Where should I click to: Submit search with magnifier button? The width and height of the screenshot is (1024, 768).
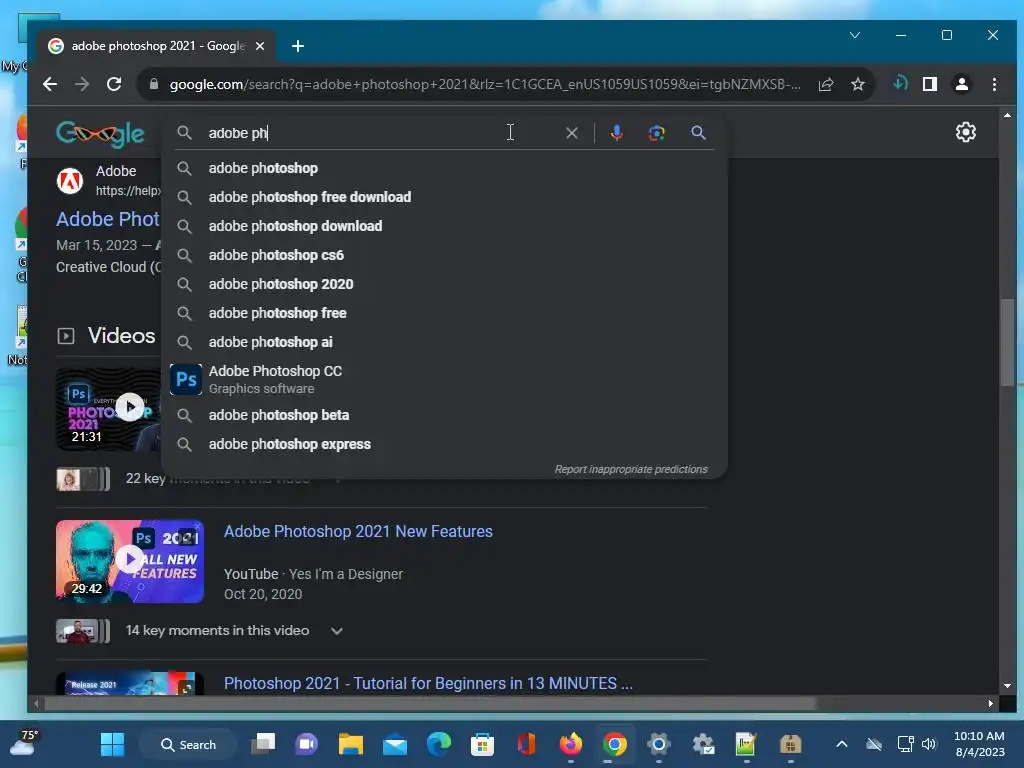pyautogui.click(x=698, y=133)
